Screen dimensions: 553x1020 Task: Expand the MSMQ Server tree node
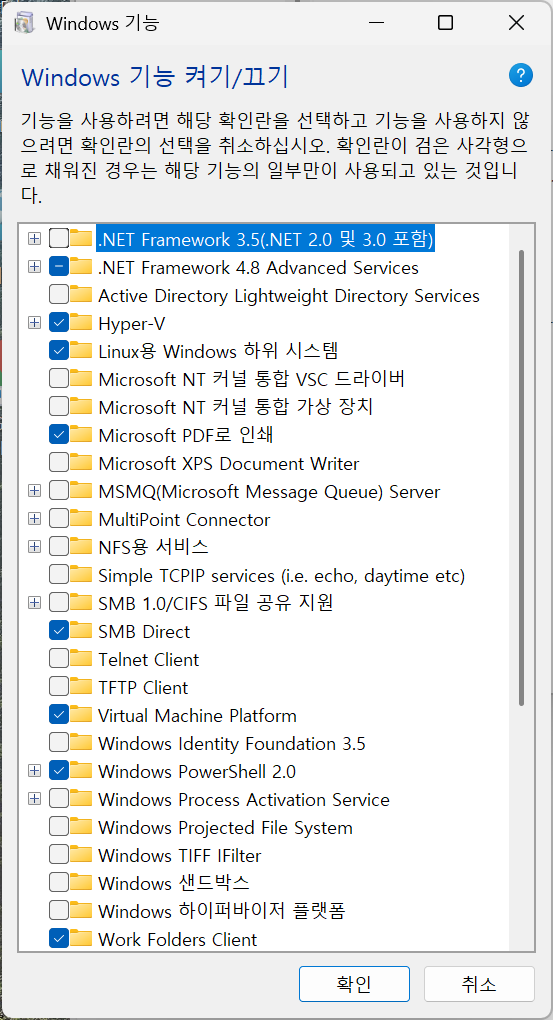(34, 491)
